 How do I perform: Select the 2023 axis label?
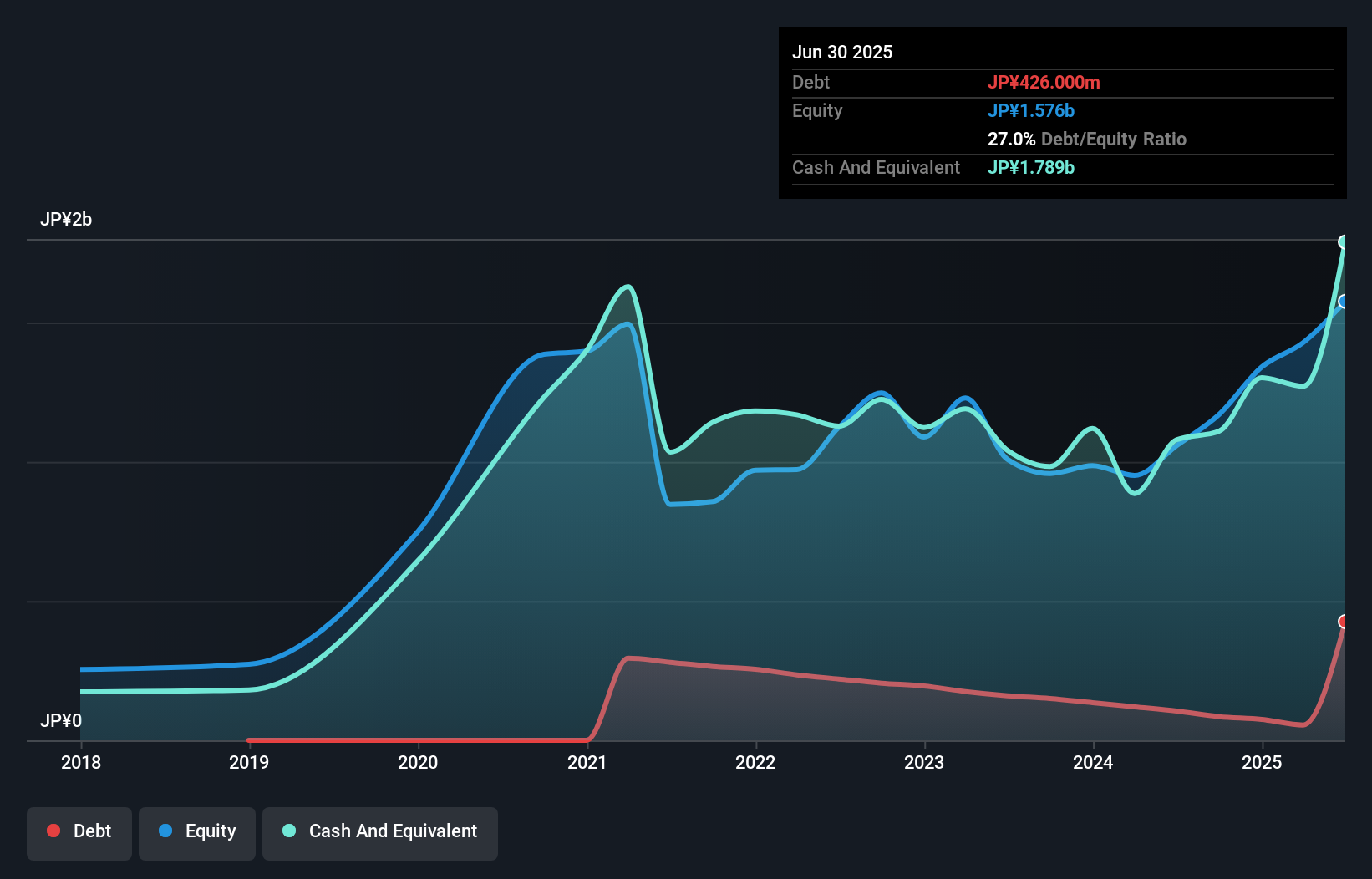click(924, 762)
